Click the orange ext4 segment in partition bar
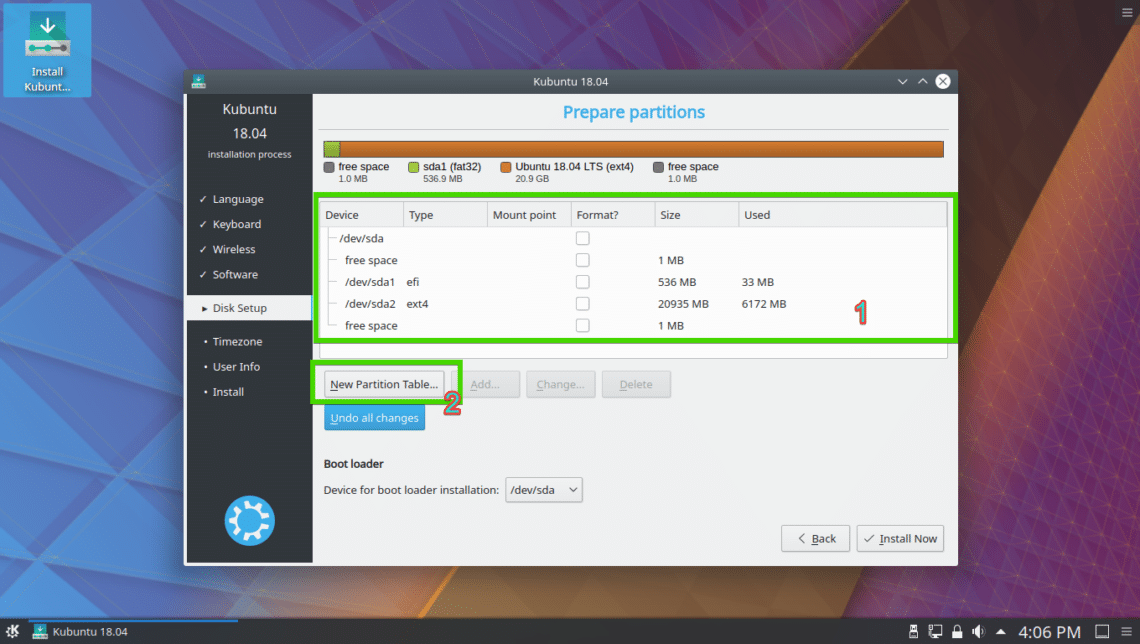 coord(641,149)
